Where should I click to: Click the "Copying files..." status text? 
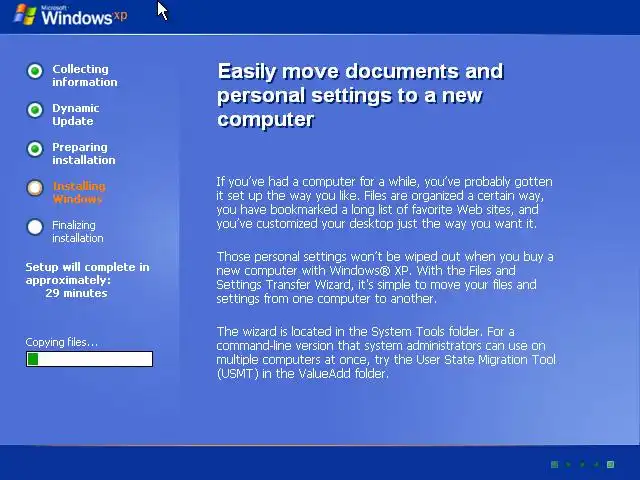[62, 342]
